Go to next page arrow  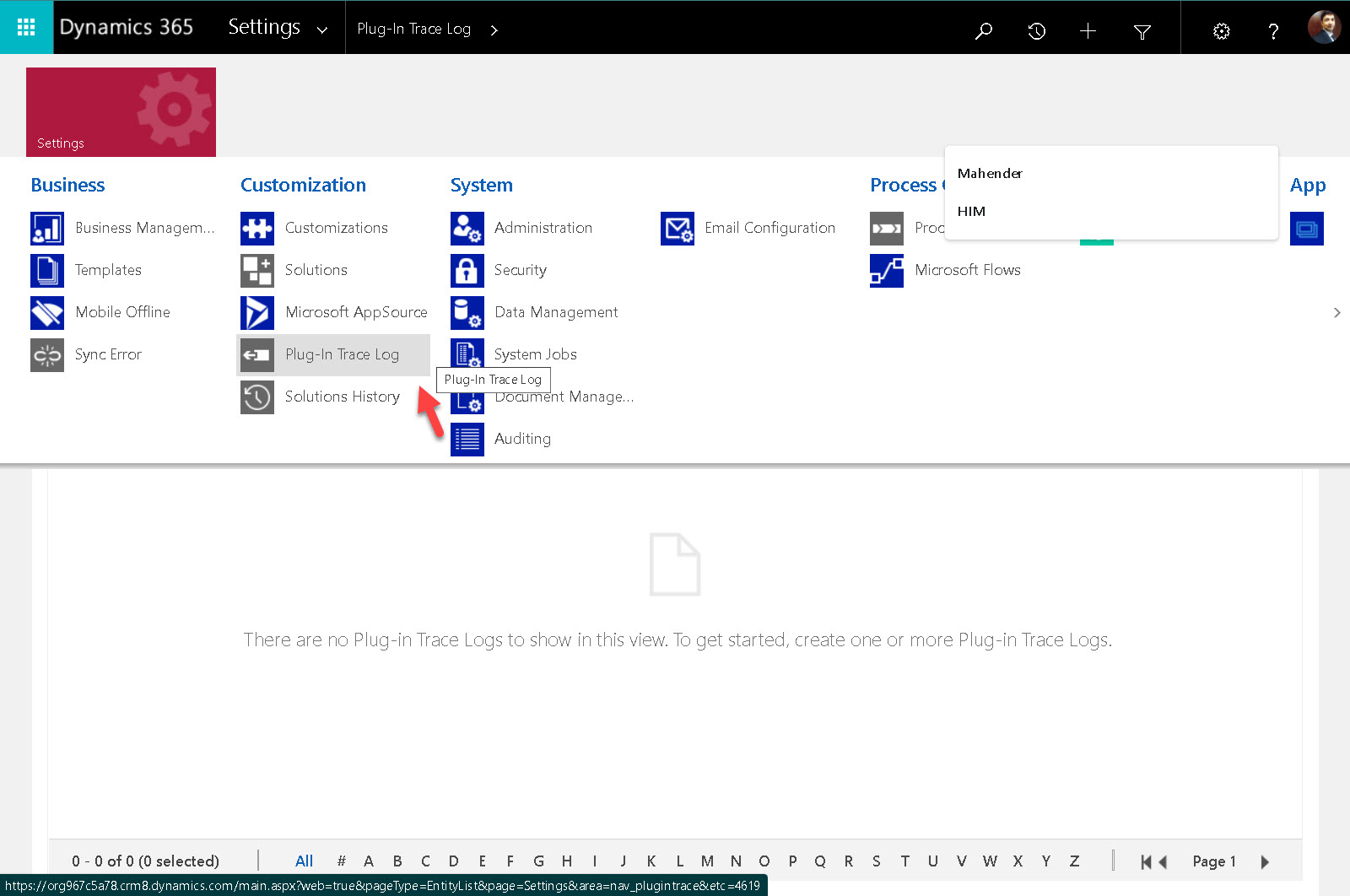1264,861
